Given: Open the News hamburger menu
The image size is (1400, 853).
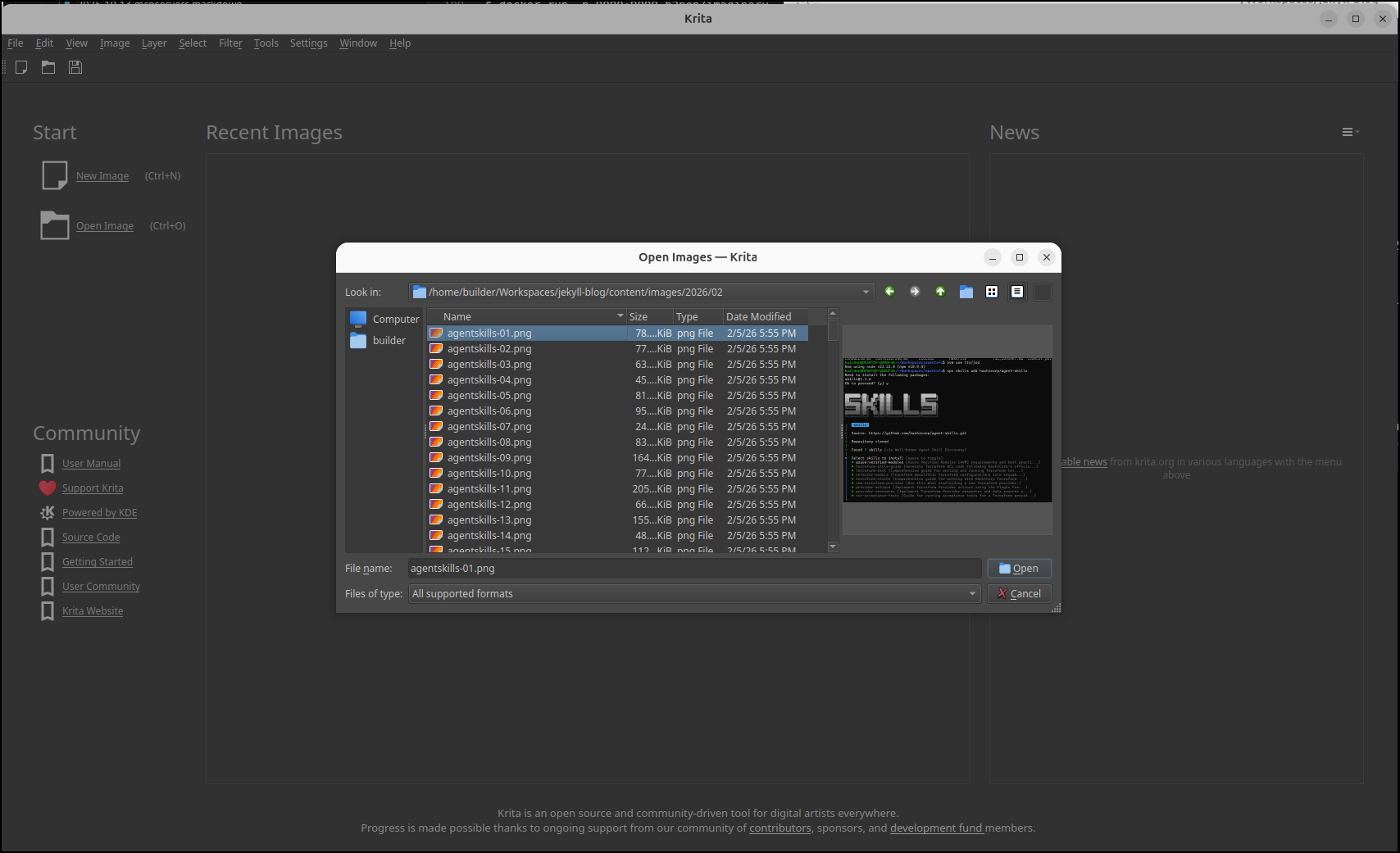Looking at the screenshot, I should click(x=1349, y=132).
